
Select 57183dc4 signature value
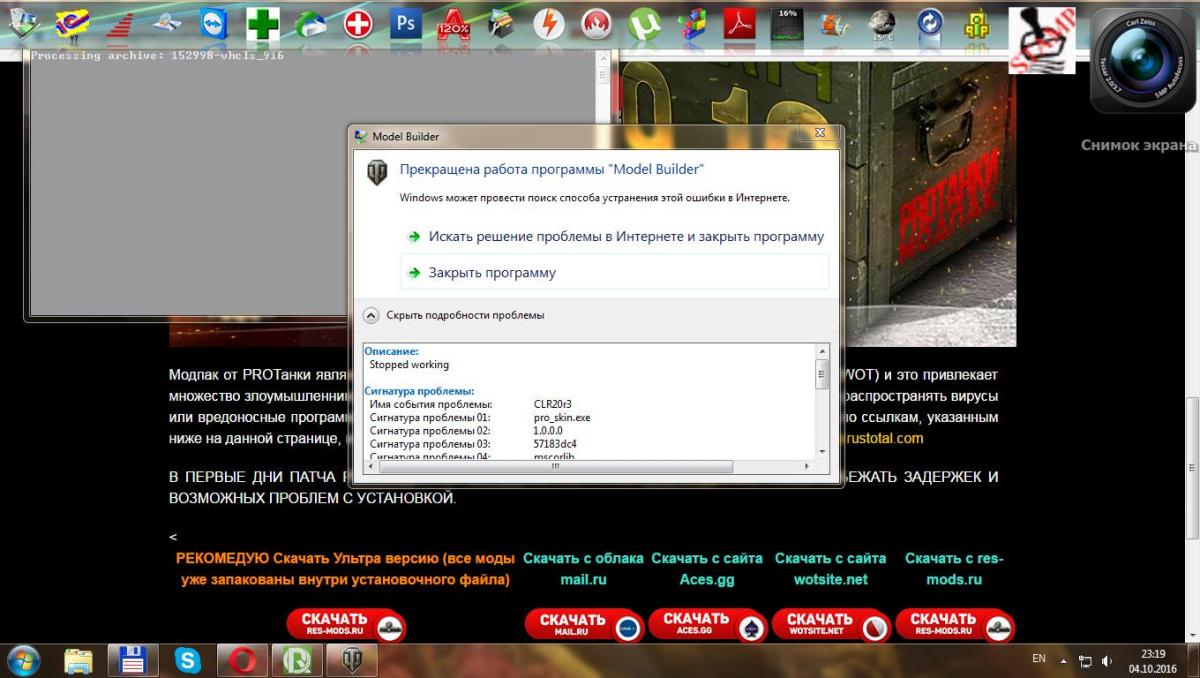point(556,443)
